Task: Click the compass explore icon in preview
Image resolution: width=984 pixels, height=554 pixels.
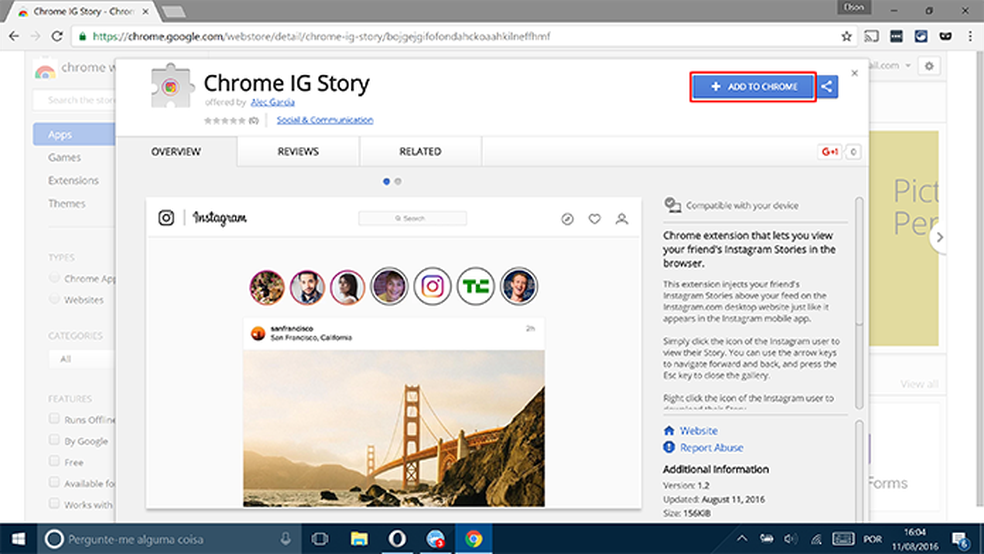Action: 567,219
